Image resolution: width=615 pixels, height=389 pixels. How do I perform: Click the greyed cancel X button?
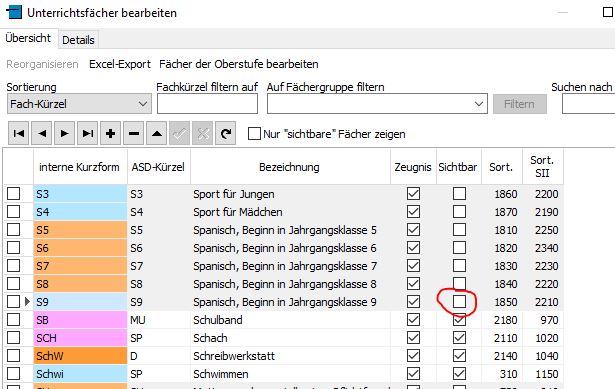point(202,134)
